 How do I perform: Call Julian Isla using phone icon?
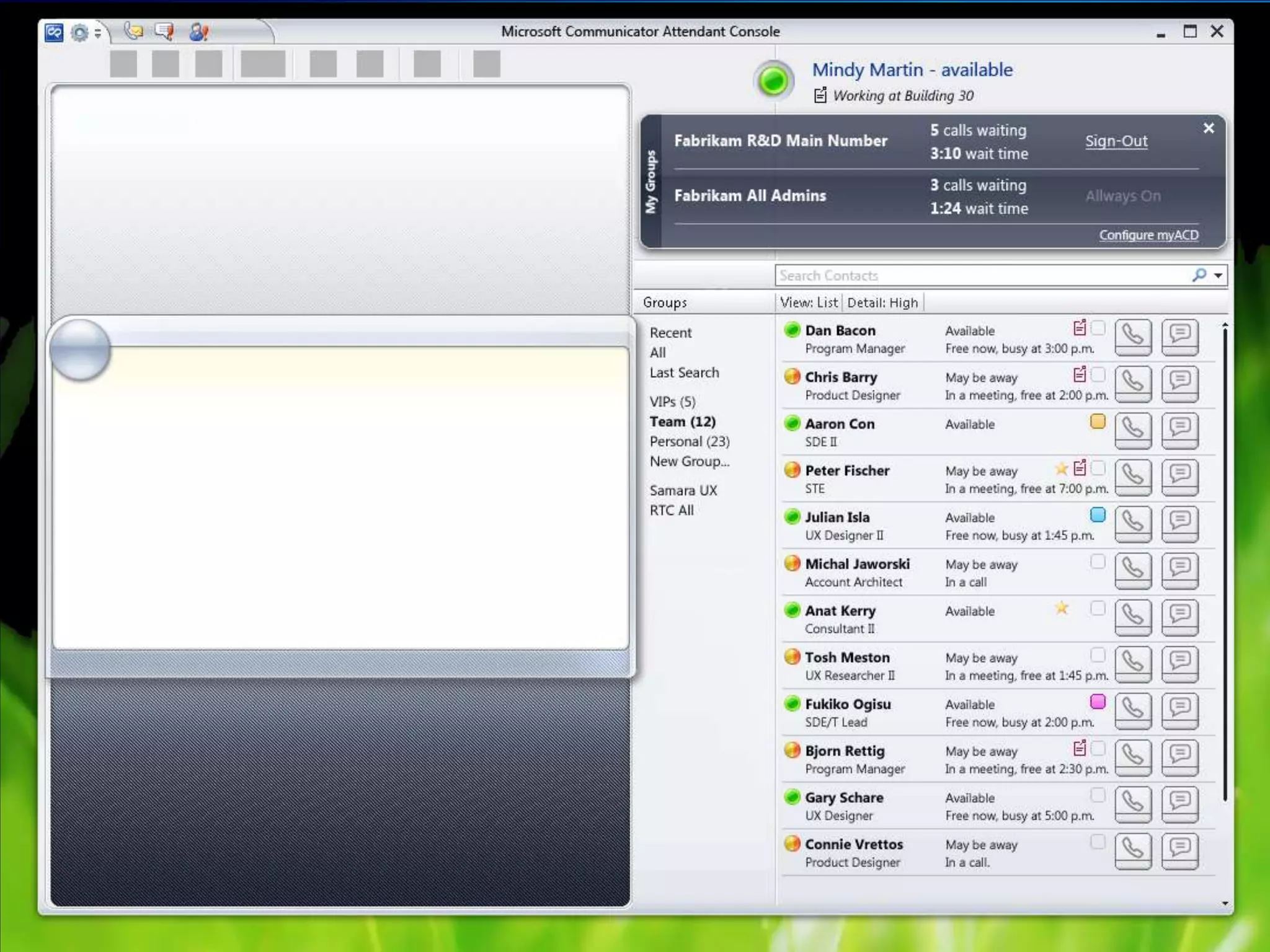pos(1132,524)
